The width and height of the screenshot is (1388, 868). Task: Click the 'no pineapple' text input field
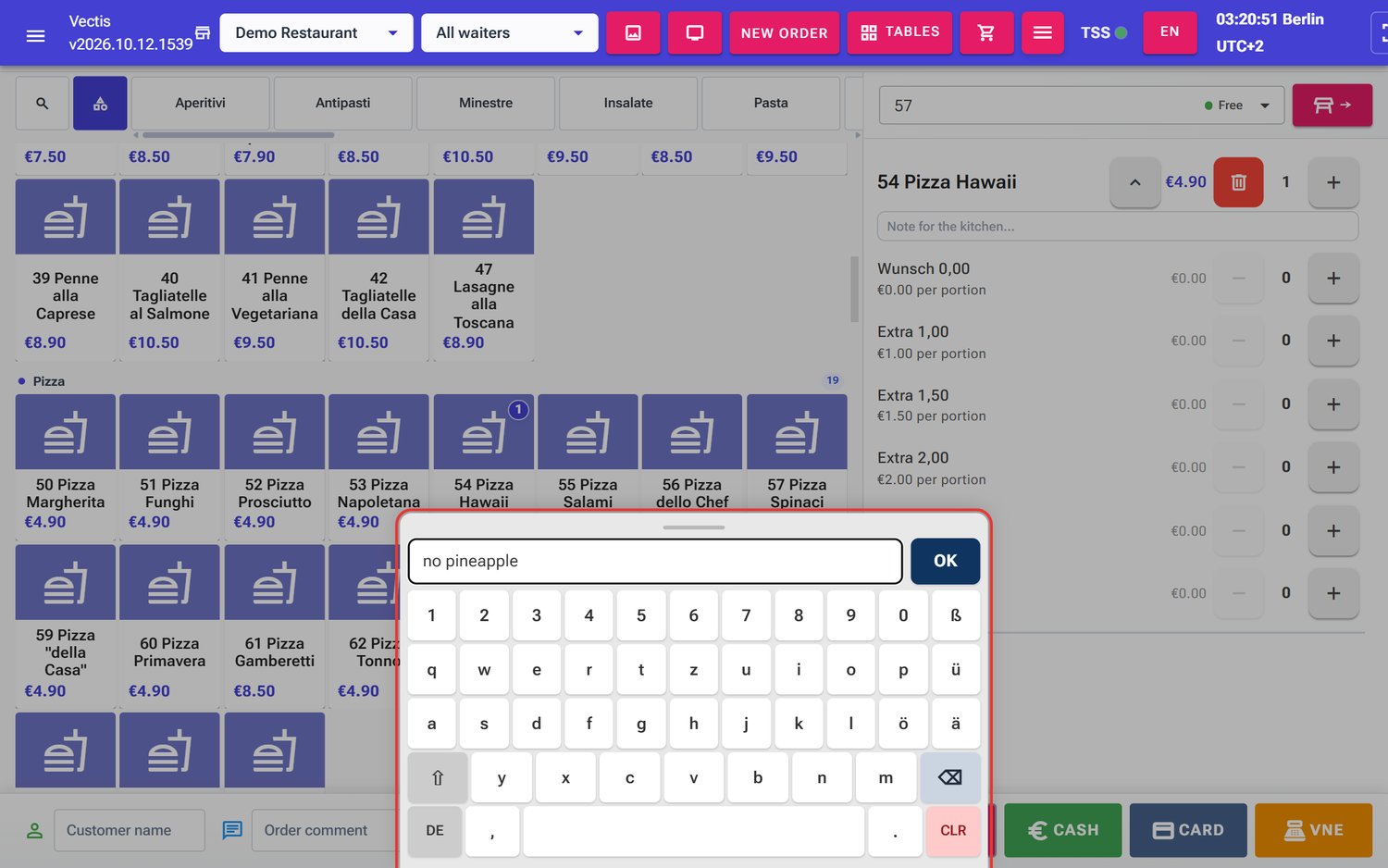point(655,561)
